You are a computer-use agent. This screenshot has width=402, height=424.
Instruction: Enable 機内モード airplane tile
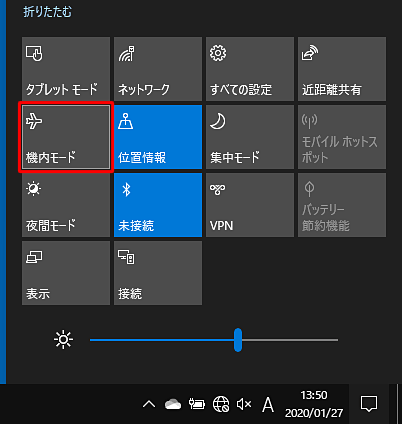(66, 137)
